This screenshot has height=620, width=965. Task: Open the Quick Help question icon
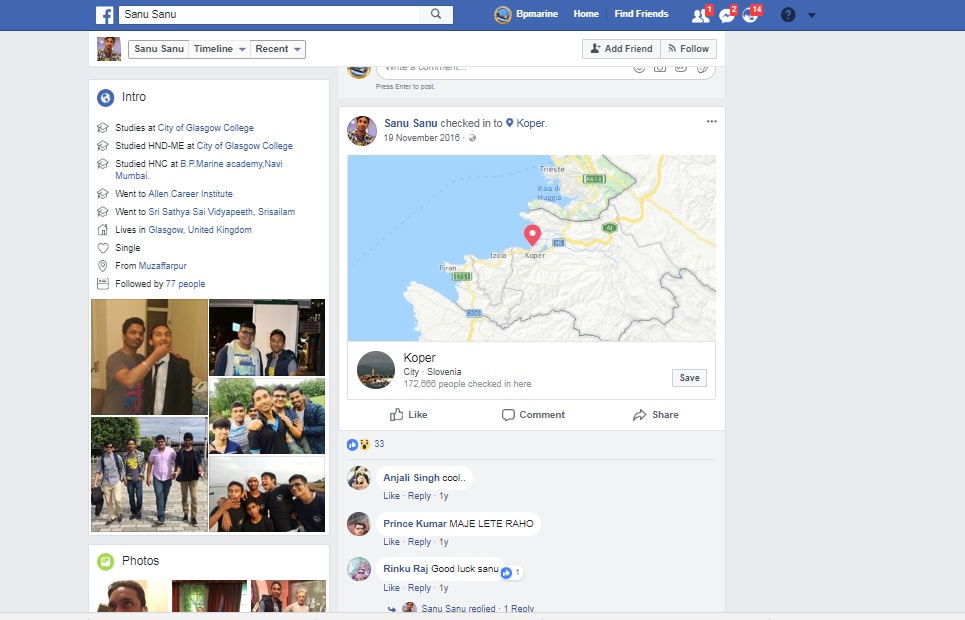(788, 15)
